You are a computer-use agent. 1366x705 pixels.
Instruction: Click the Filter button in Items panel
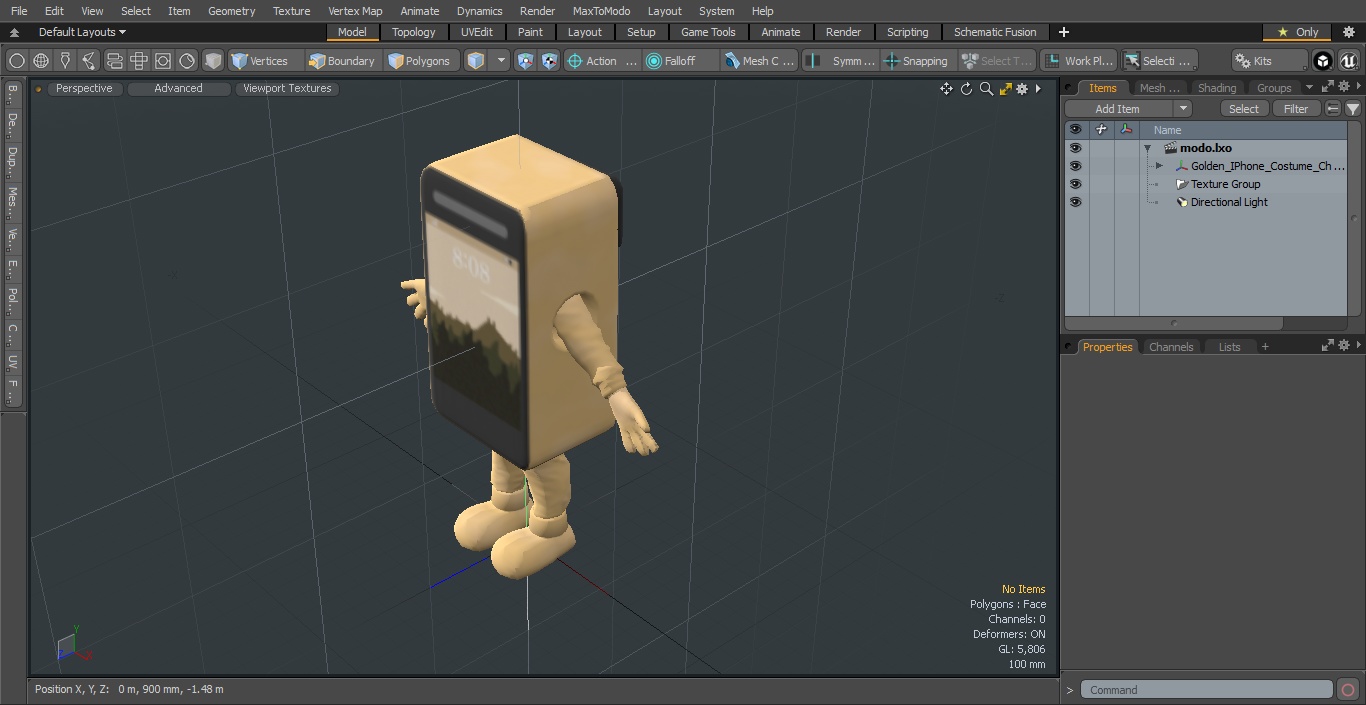pos(1296,108)
